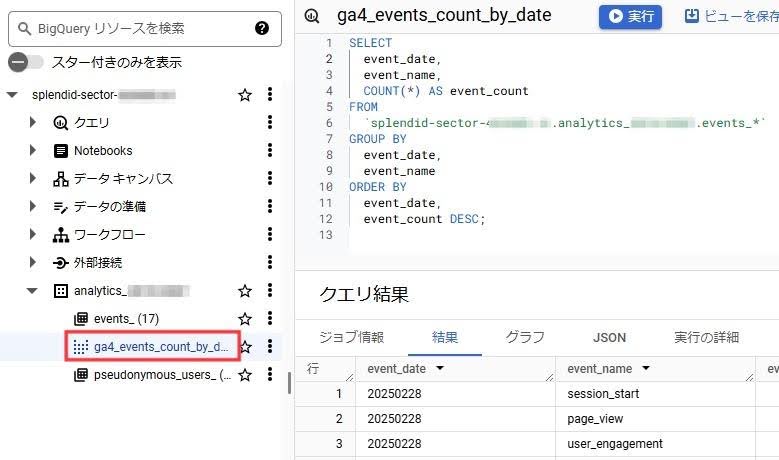This screenshot has height=460, width=779.
Task: Open more options for analytics_ dataset
Action: [270, 290]
